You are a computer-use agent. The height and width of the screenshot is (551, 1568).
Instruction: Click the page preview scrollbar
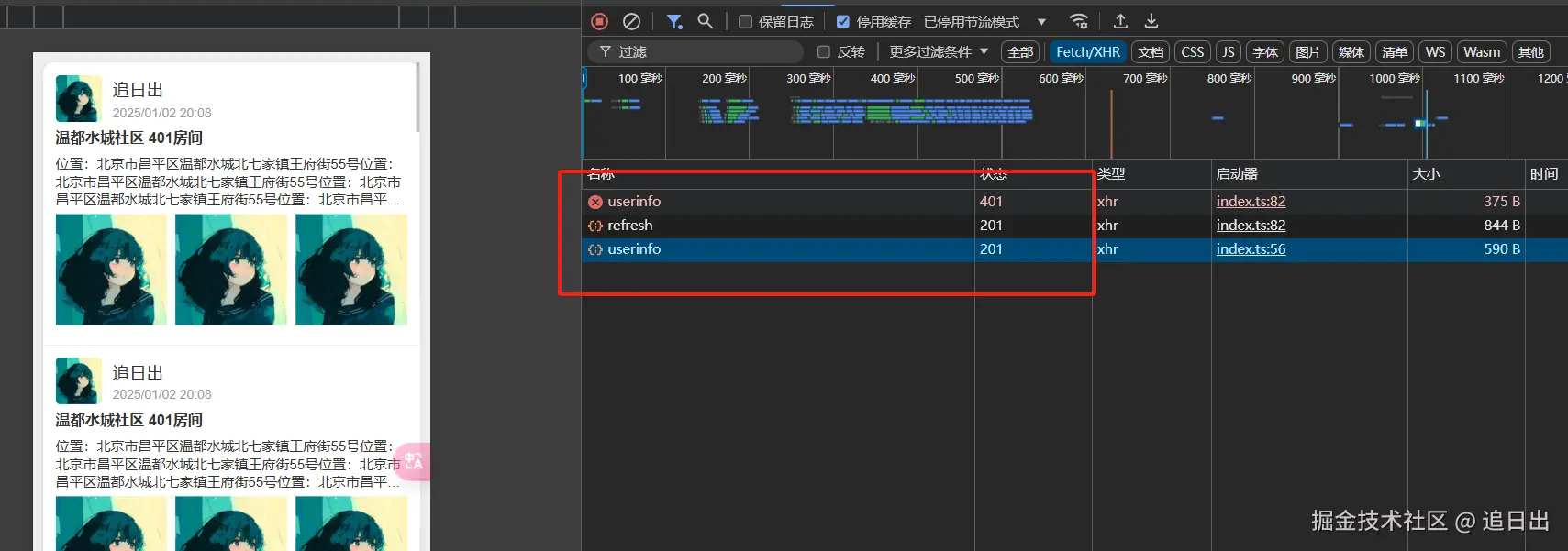418,96
